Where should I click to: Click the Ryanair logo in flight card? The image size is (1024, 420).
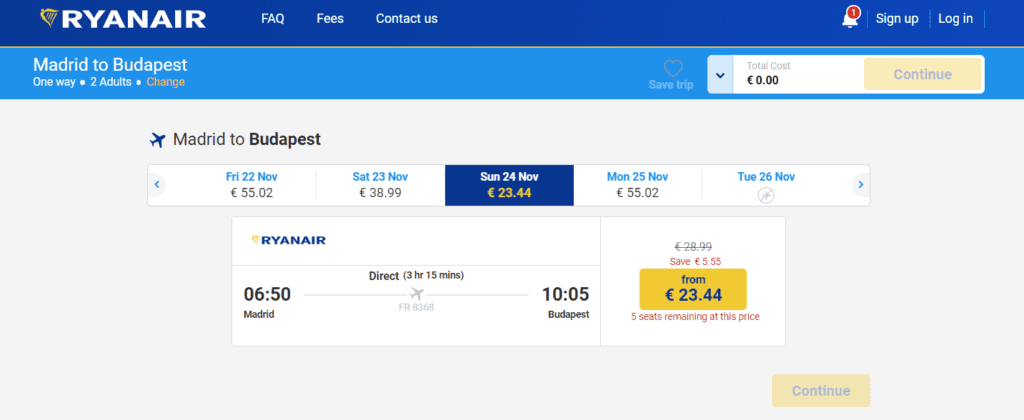tap(289, 240)
